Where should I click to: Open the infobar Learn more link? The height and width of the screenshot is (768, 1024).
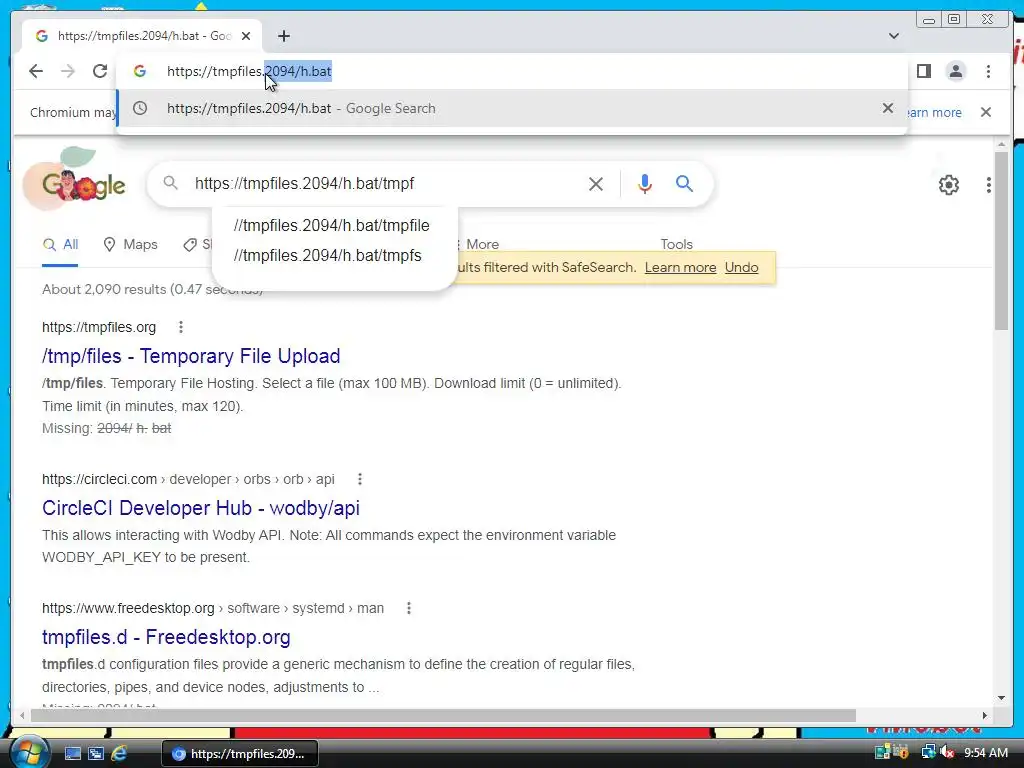coord(935,112)
